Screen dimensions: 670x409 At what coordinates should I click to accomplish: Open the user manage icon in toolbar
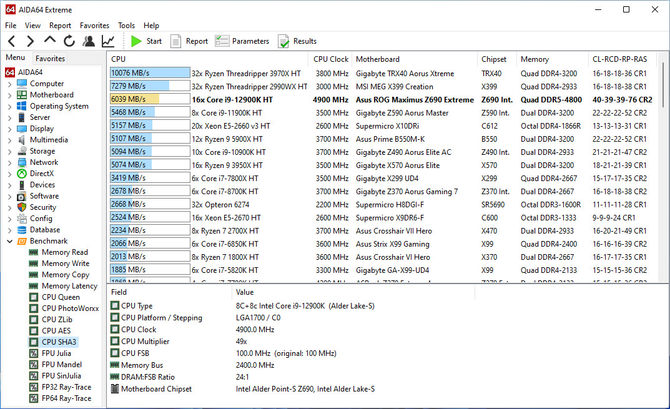pyautogui.click(x=89, y=41)
